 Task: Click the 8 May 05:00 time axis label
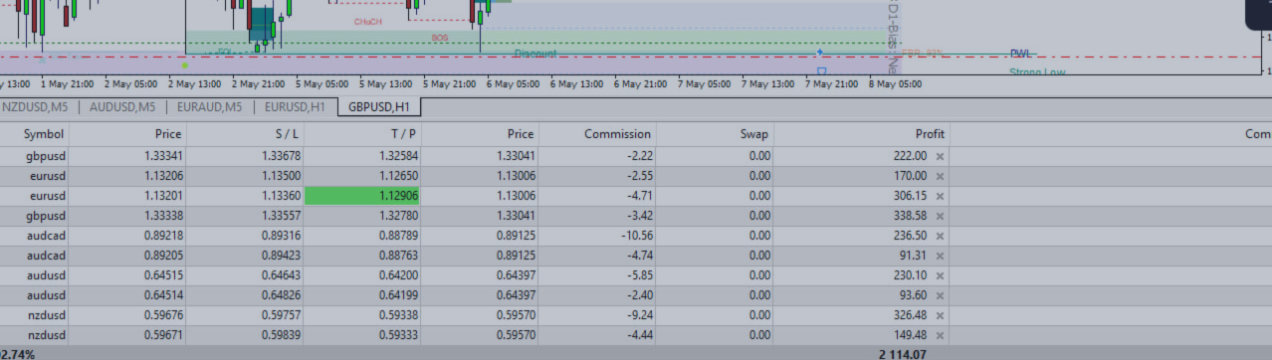(895, 84)
